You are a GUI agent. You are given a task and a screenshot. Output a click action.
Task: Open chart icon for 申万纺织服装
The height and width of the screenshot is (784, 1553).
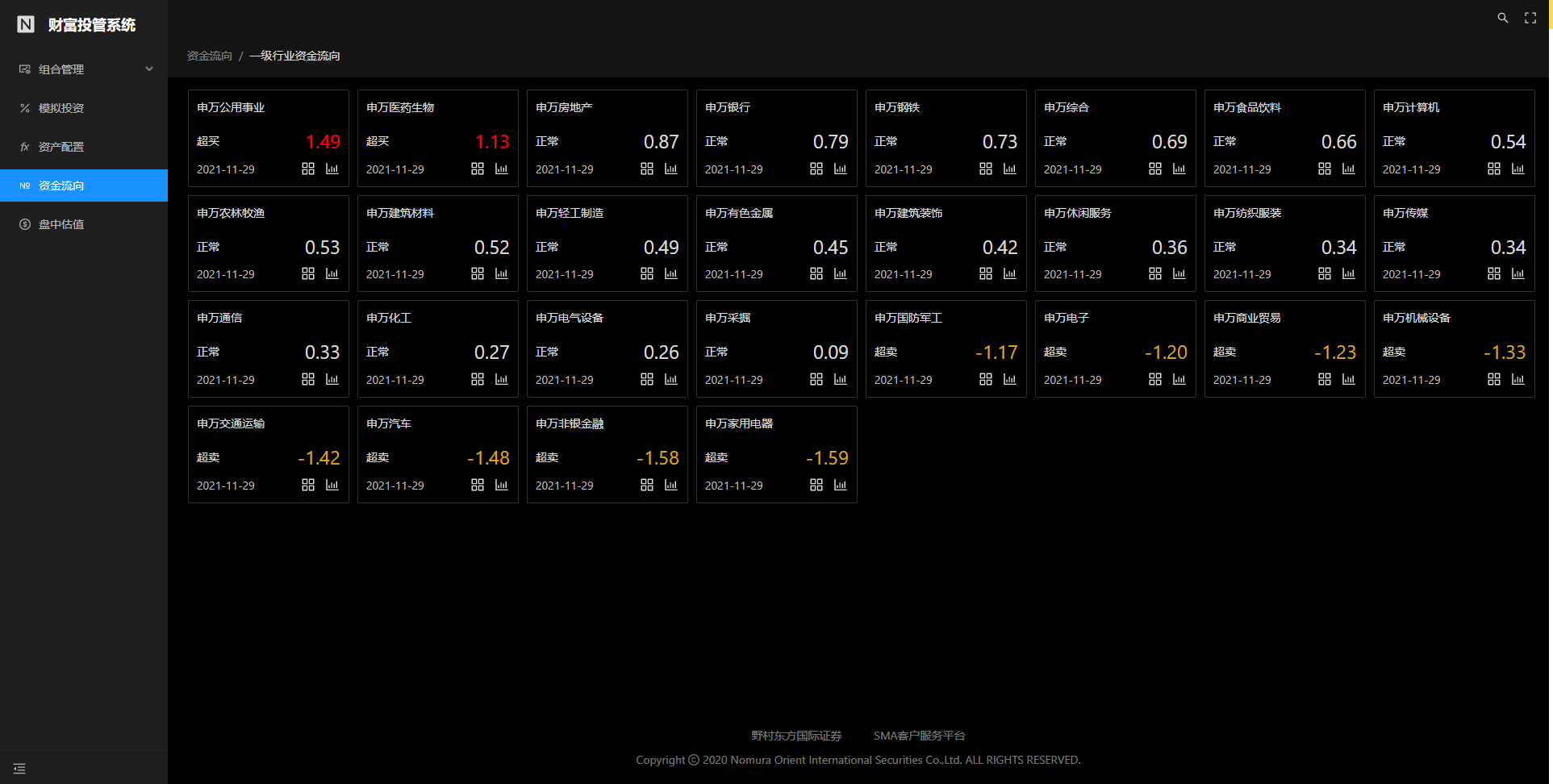(1348, 273)
